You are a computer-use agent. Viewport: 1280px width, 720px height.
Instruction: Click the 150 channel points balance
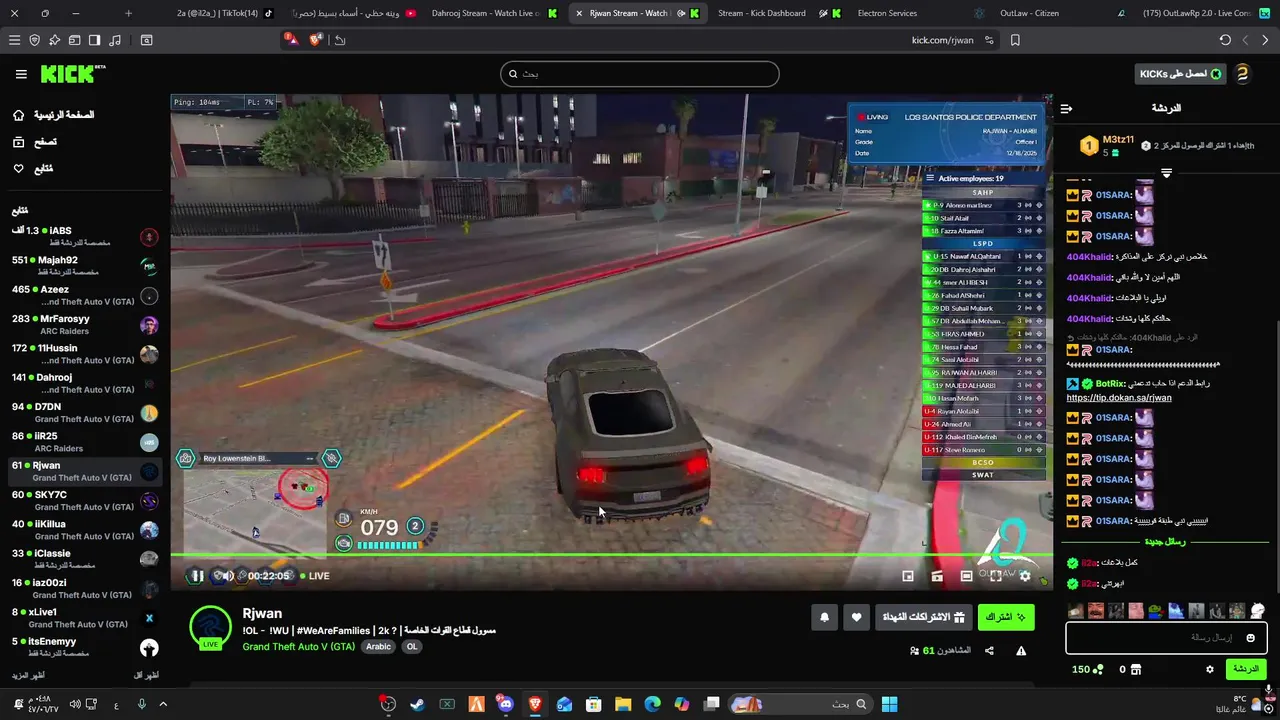point(1087,670)
